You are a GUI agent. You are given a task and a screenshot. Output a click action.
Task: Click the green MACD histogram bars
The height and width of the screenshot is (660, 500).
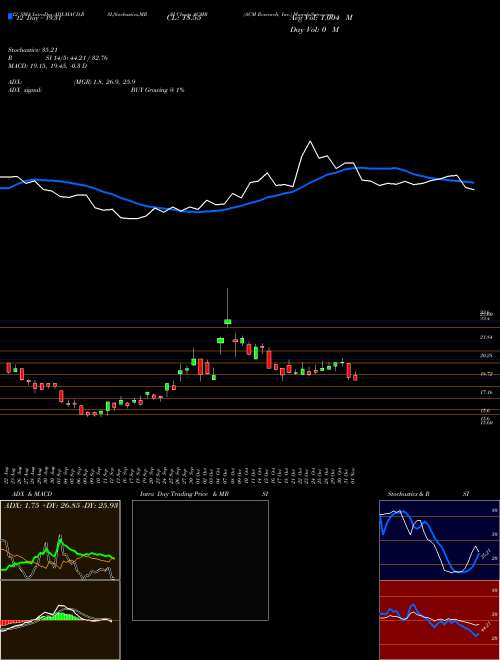60,616
